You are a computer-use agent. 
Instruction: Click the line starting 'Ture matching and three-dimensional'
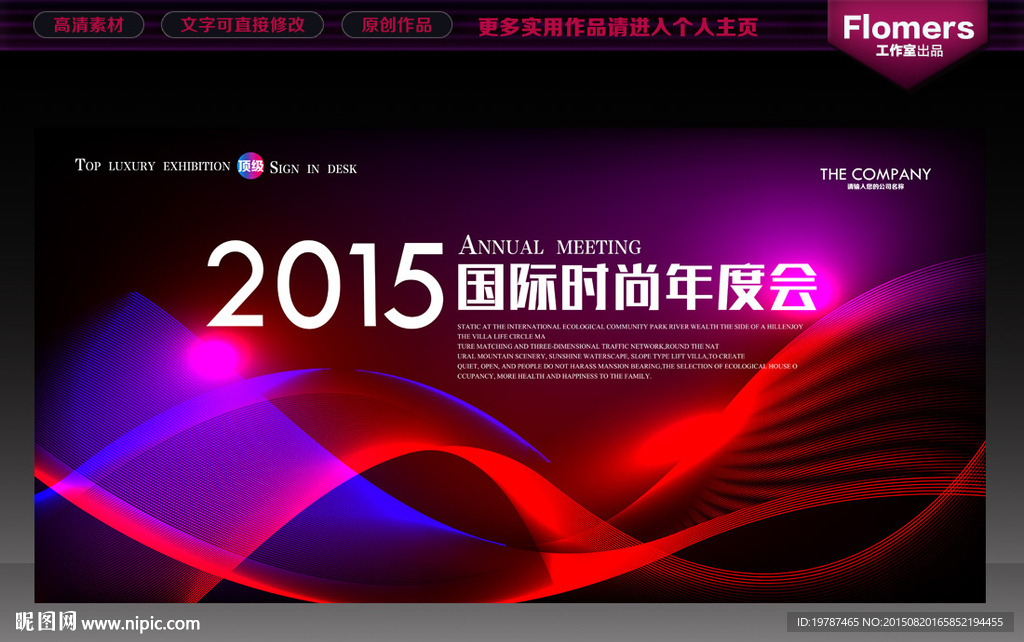pyautogui.click(x=588, y=346)
